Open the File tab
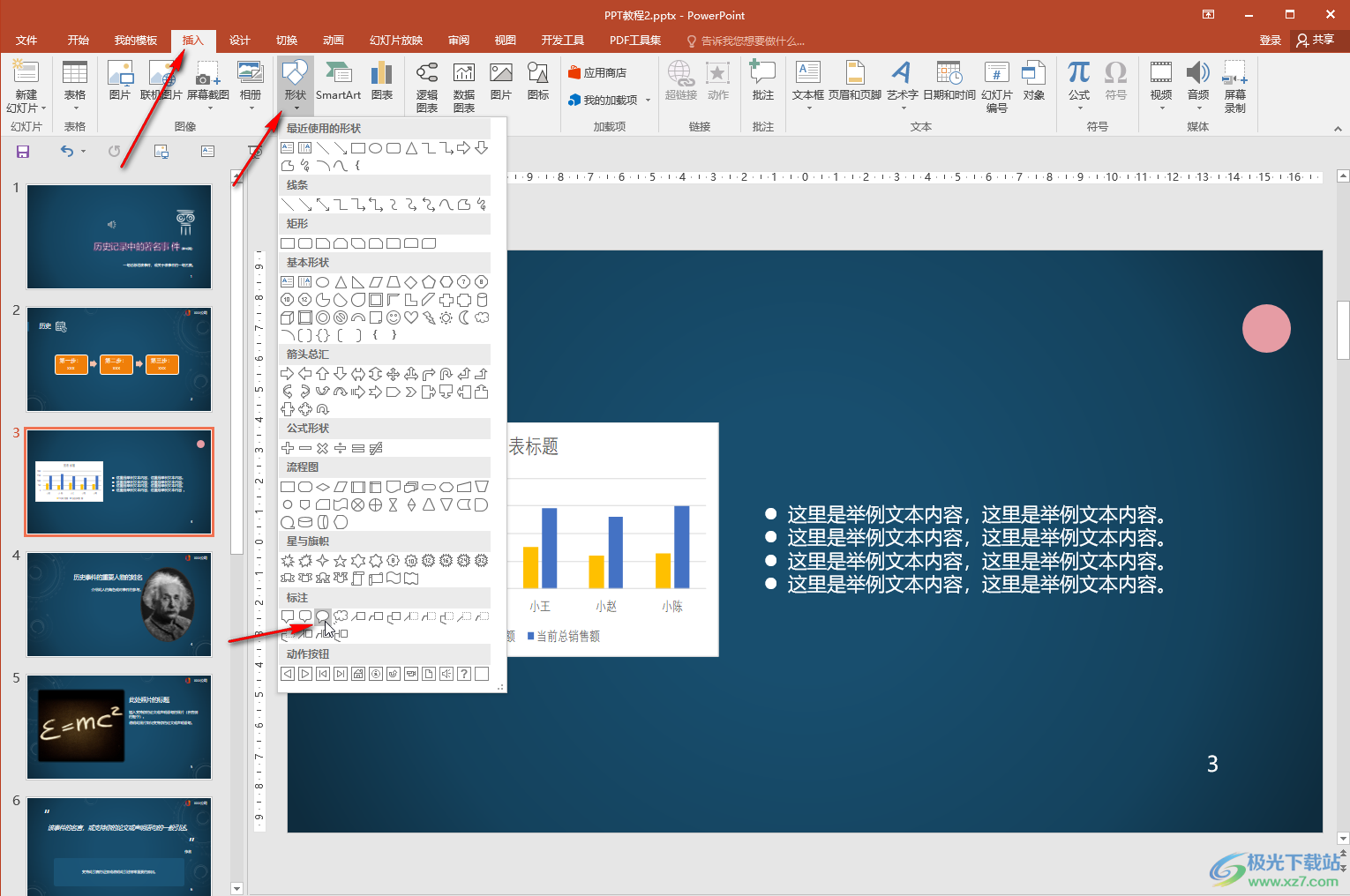This screenshot has width=1350, height=896. (26, 41)
